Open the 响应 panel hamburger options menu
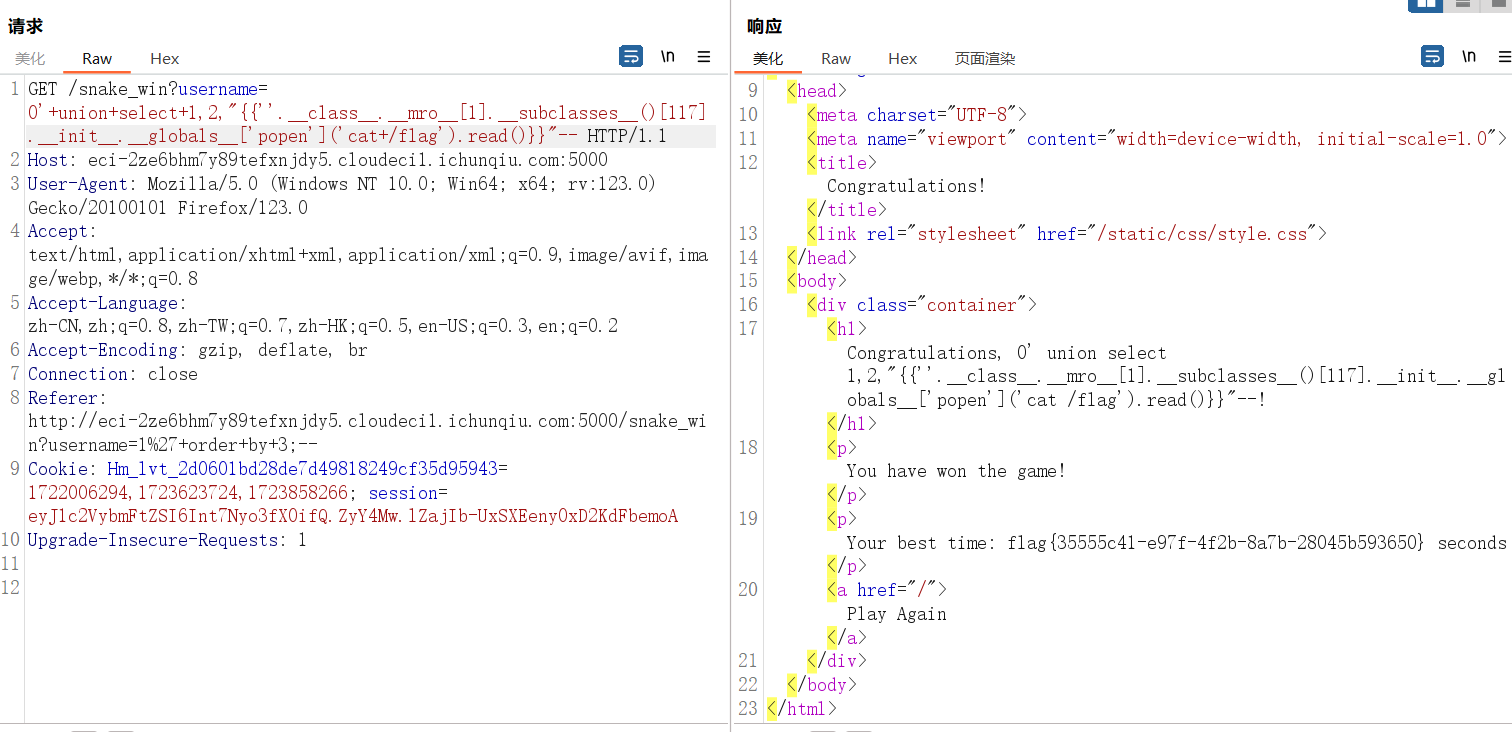Image resolution: width=1512 pixels, height=732 pixels. click(x=1504, y=57)
